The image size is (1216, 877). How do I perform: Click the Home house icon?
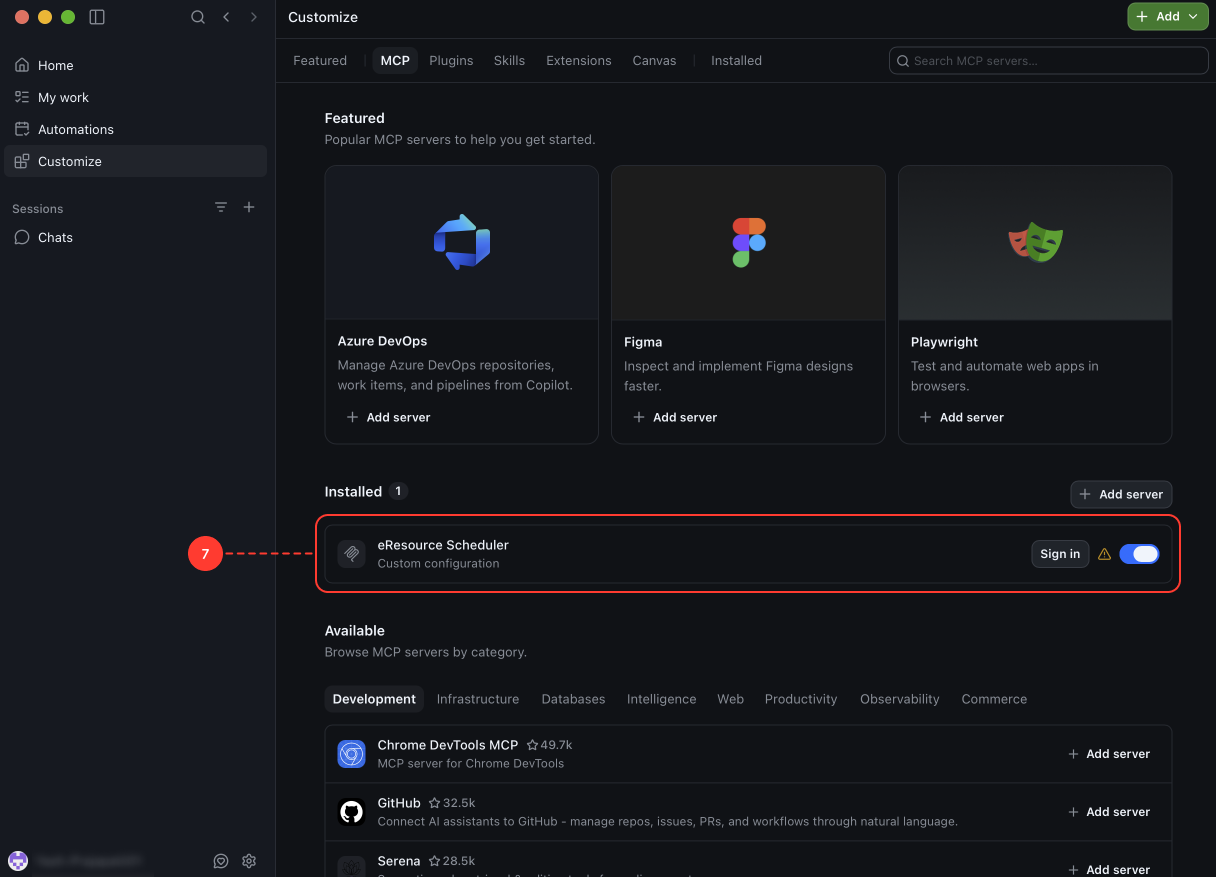click(22, 65)
